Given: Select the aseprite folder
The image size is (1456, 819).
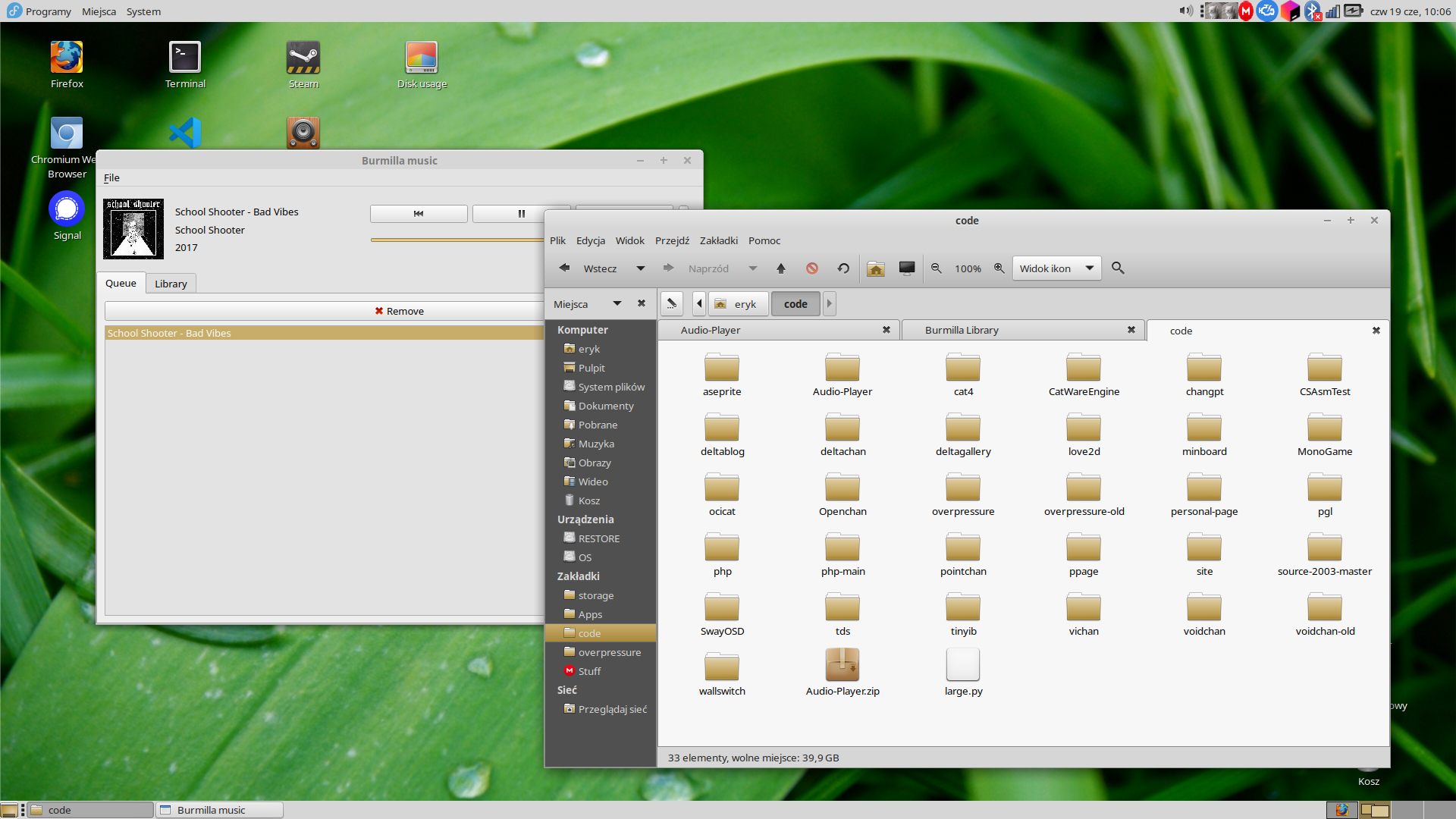Looking at the screenshot, I should [722, 375].
